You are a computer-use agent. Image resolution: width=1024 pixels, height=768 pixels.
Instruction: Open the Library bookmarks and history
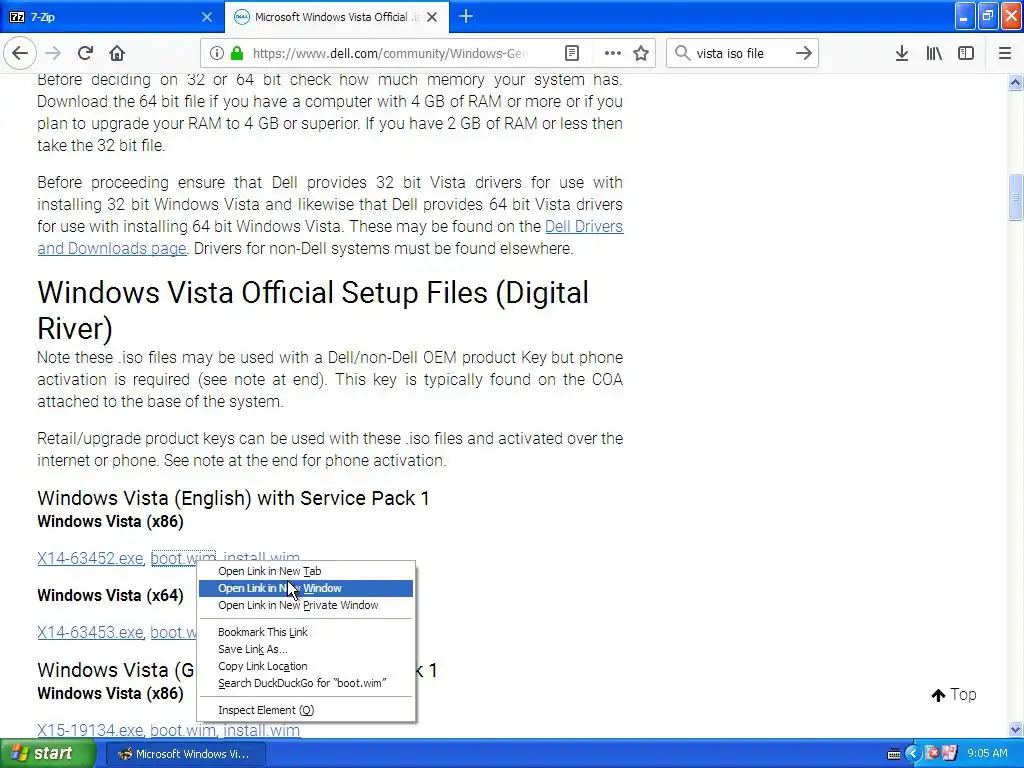934,53
